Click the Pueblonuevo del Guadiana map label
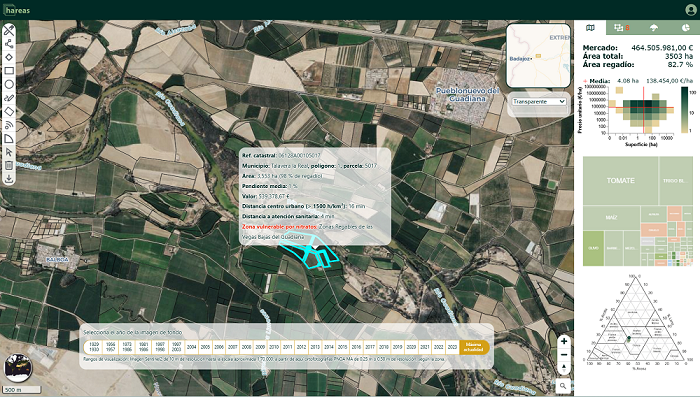This screenshot has width=700, height=397. 467,94
